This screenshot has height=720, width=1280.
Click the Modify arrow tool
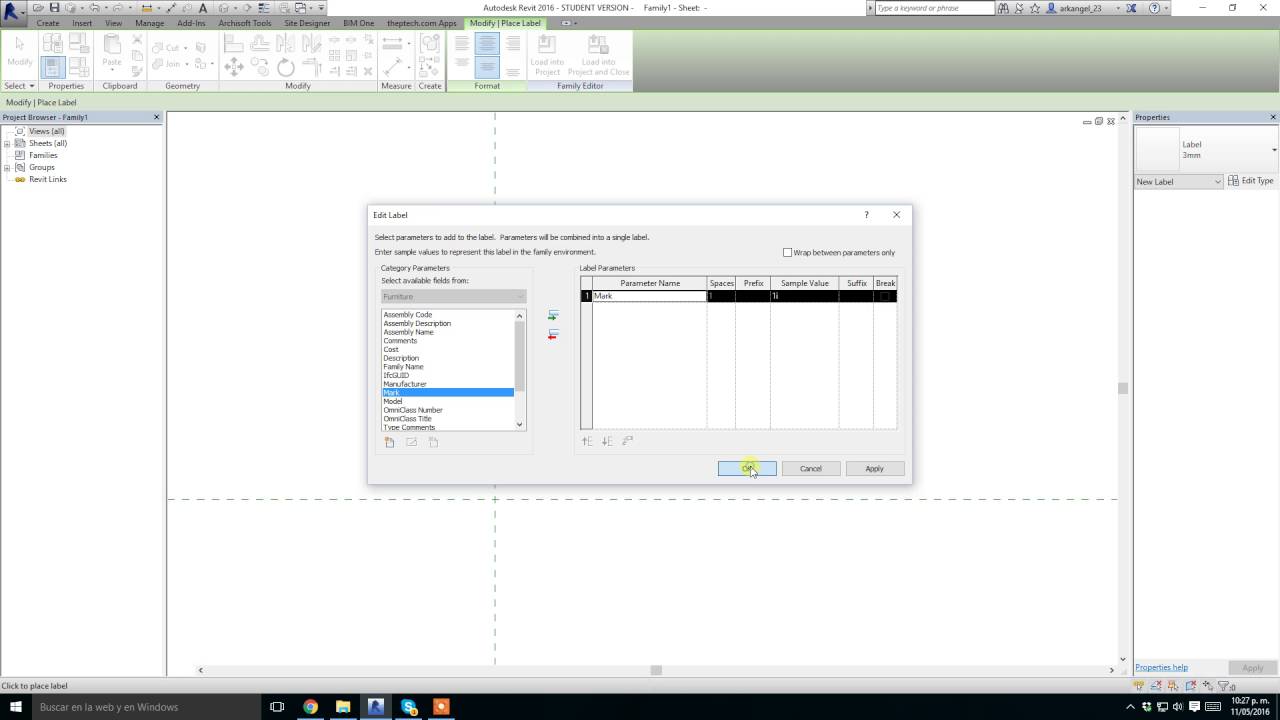[x=19, y=52]
